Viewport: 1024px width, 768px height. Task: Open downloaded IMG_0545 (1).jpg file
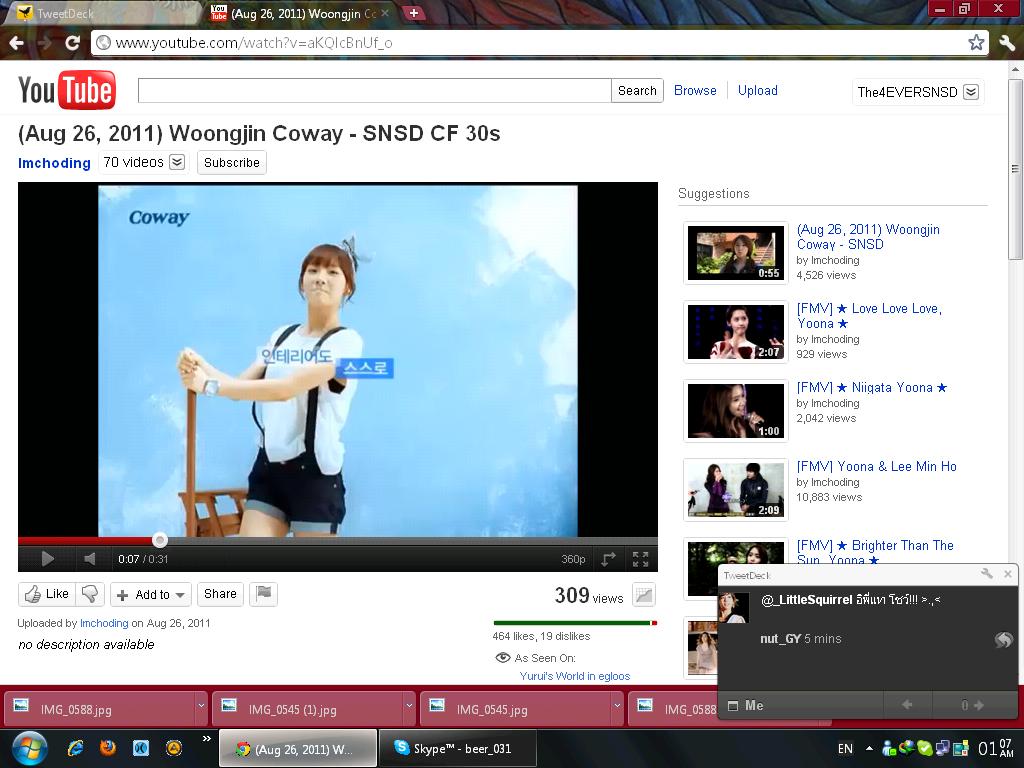308,709
